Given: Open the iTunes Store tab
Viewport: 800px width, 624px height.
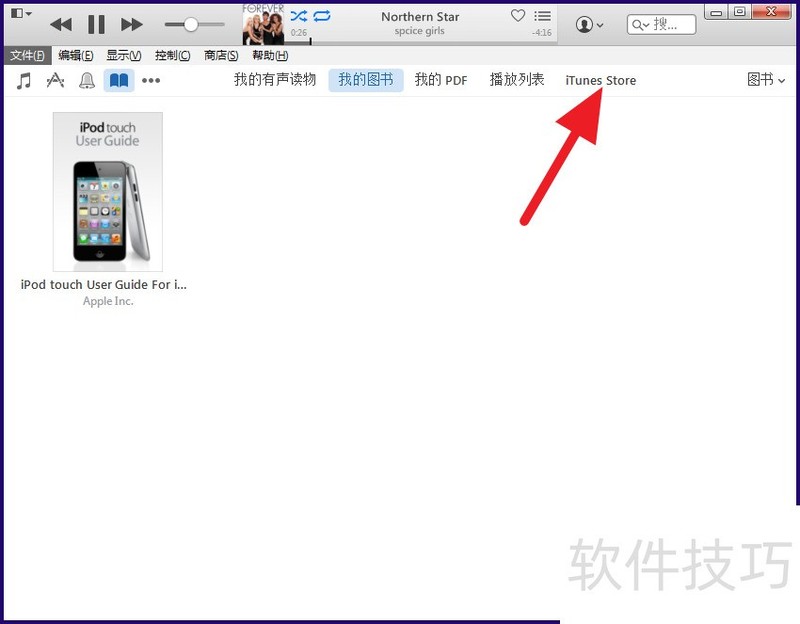Looking at the screenshot, I should pos(601,81).
